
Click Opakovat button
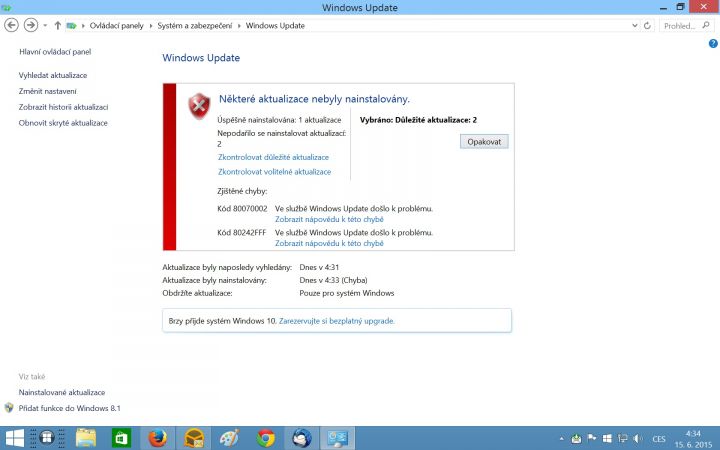(x=484, y=142)
